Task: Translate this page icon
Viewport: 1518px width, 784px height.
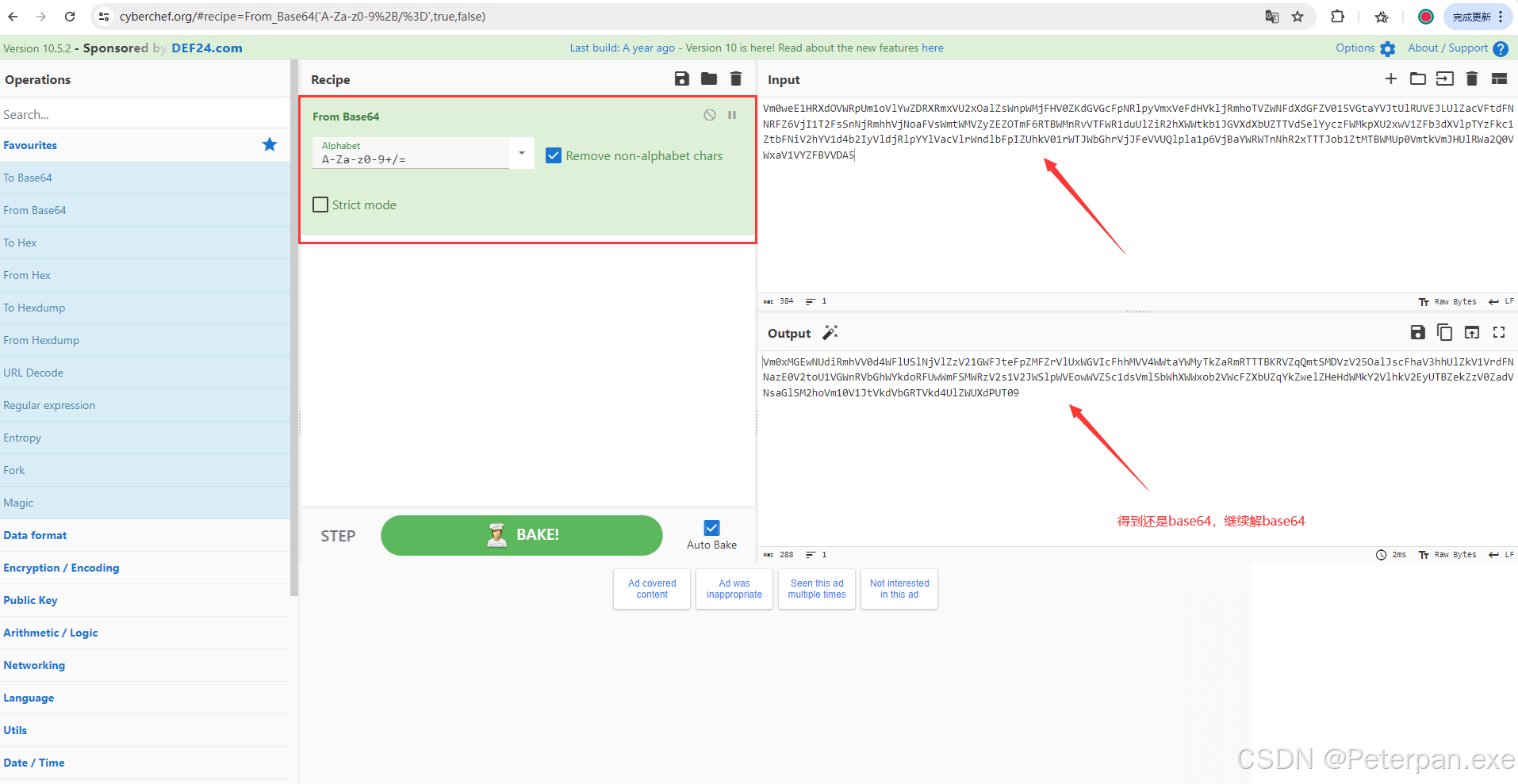Action: 1272,16
